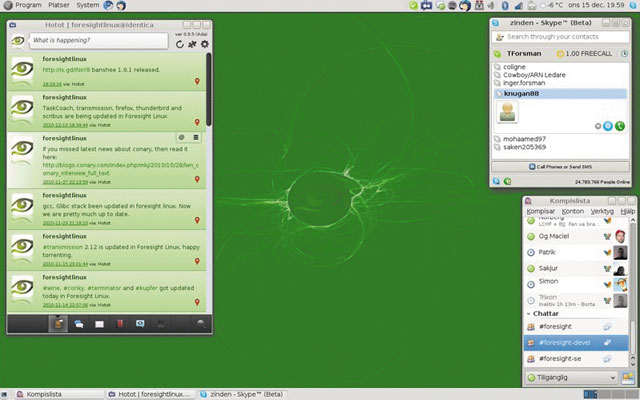Click the Bluetooth tray icon
Screen dimensions: 640x400
(505, 5)
